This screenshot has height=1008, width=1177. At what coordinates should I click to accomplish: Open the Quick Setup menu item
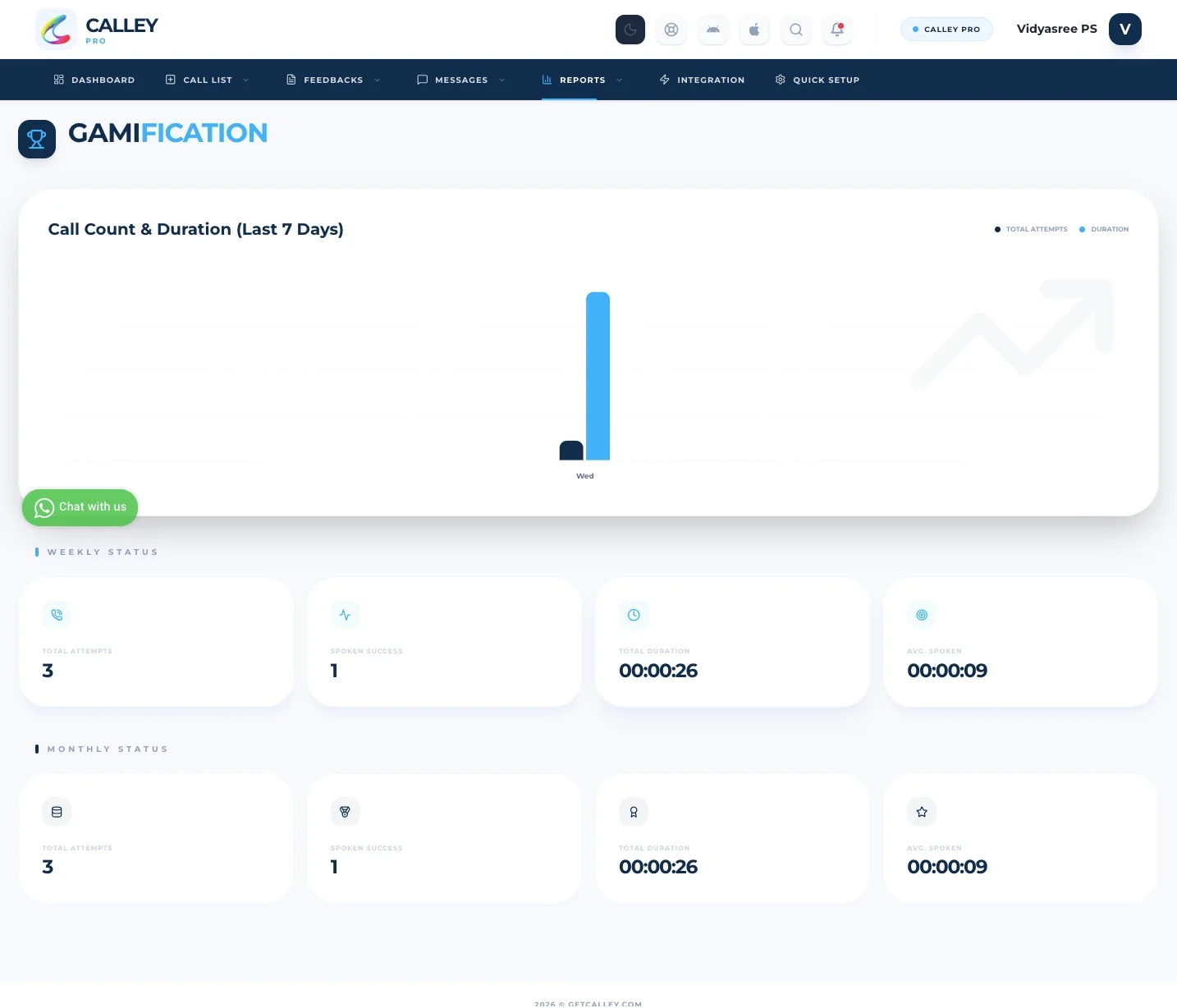click(817, 80)
